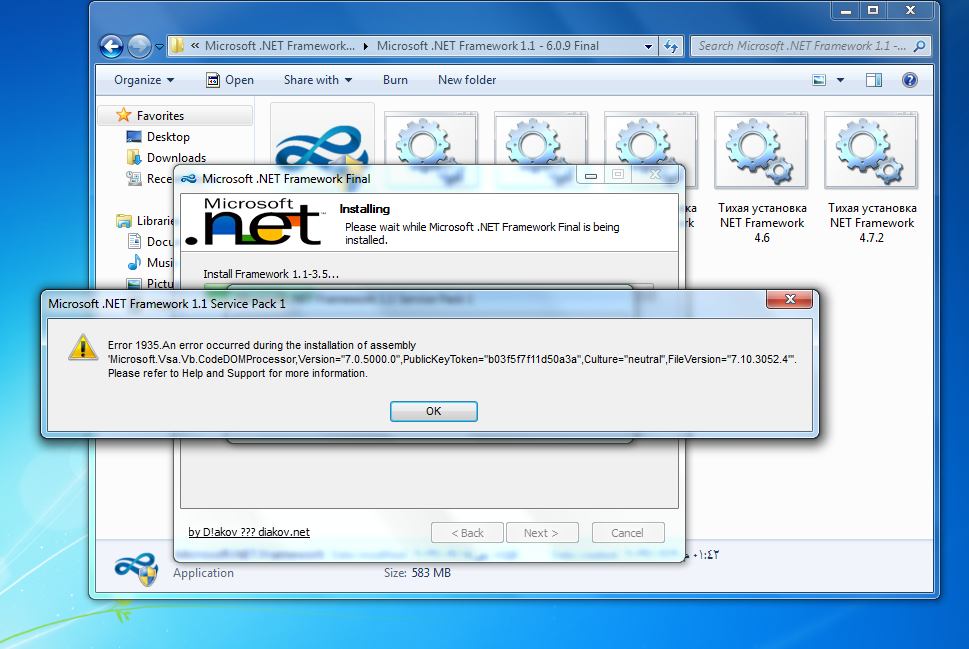Open the breadcrumb arrow between the folder names
Viewport: 969px width, 649px height.
tap(366, 46)
